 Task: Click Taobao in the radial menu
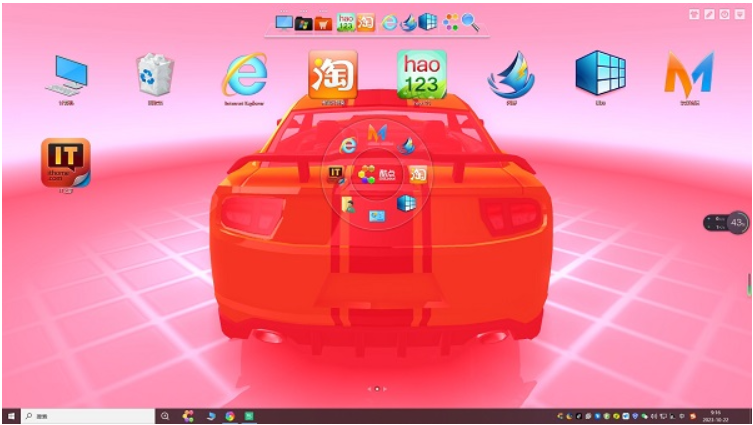pos(418,174)
